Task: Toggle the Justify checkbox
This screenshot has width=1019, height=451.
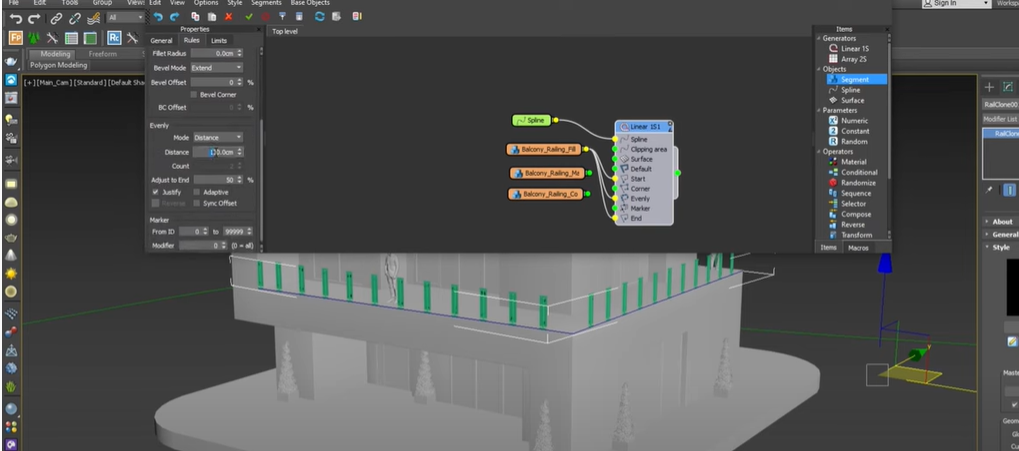Action: pos(156,191)
